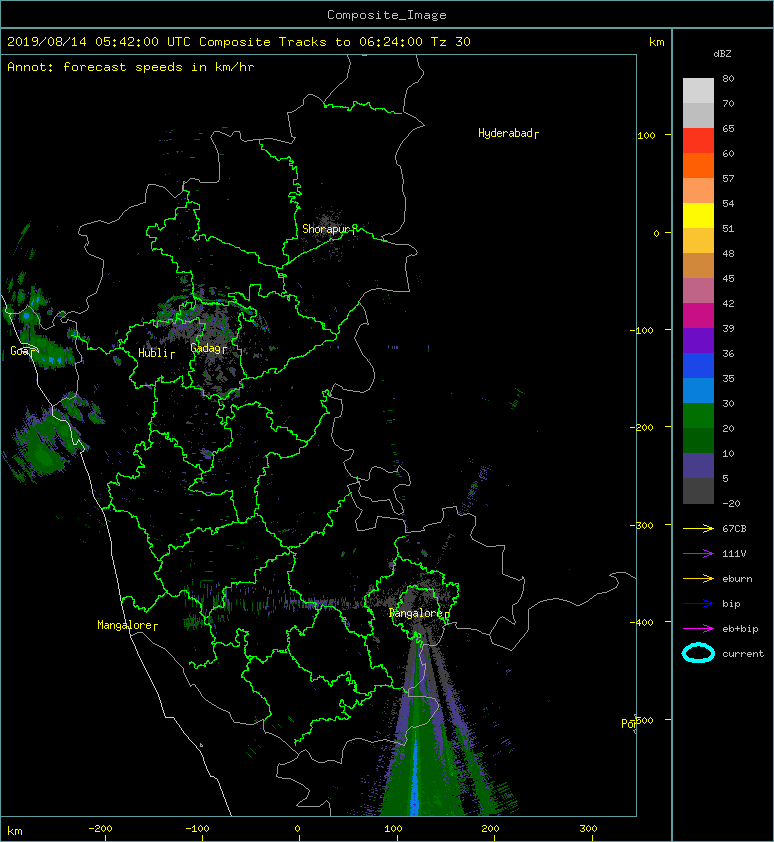This screenshot has height=842, width=774.
Task: Click the -300 tick on vertical km axis
Action: [642, 525]
